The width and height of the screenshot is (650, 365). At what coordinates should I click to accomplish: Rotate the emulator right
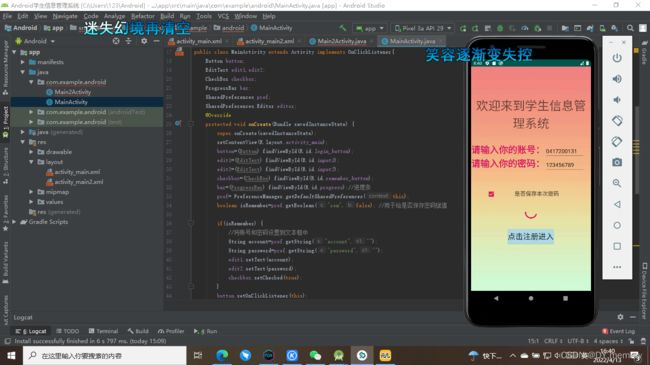coord(617,141)
